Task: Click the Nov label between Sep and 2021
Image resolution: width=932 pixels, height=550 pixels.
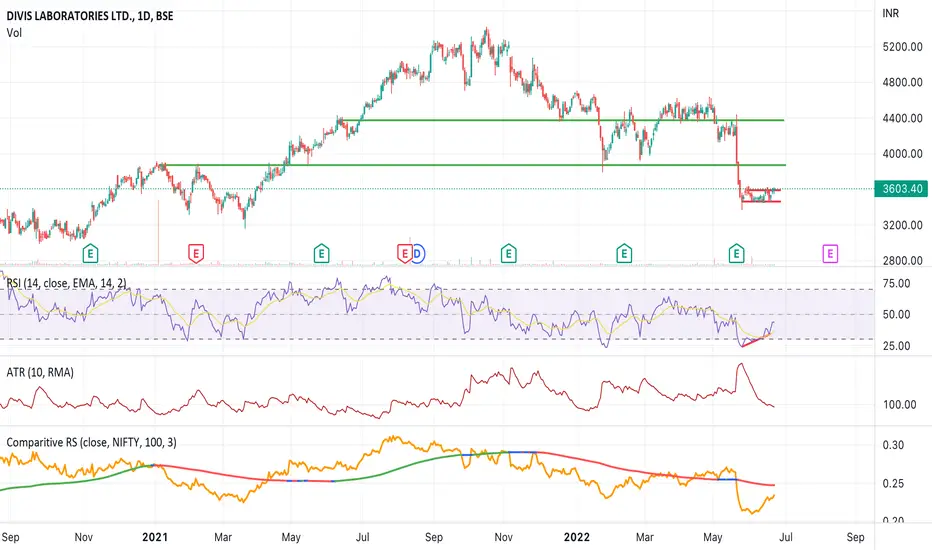Action: (83, 537)
